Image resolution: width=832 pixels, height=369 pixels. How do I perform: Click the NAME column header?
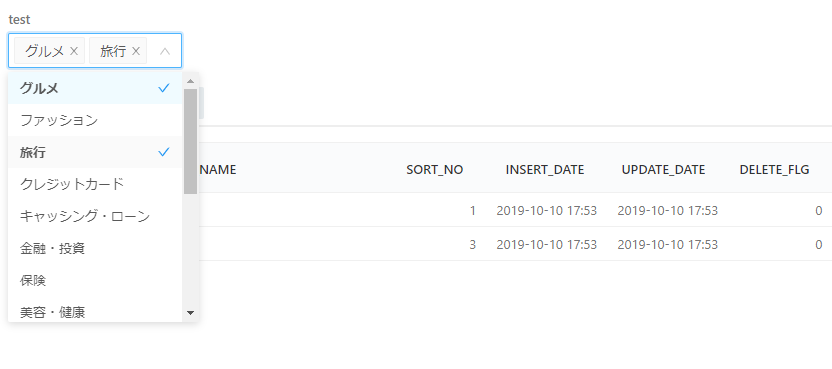pyautogui.click(x=218, y=170)
